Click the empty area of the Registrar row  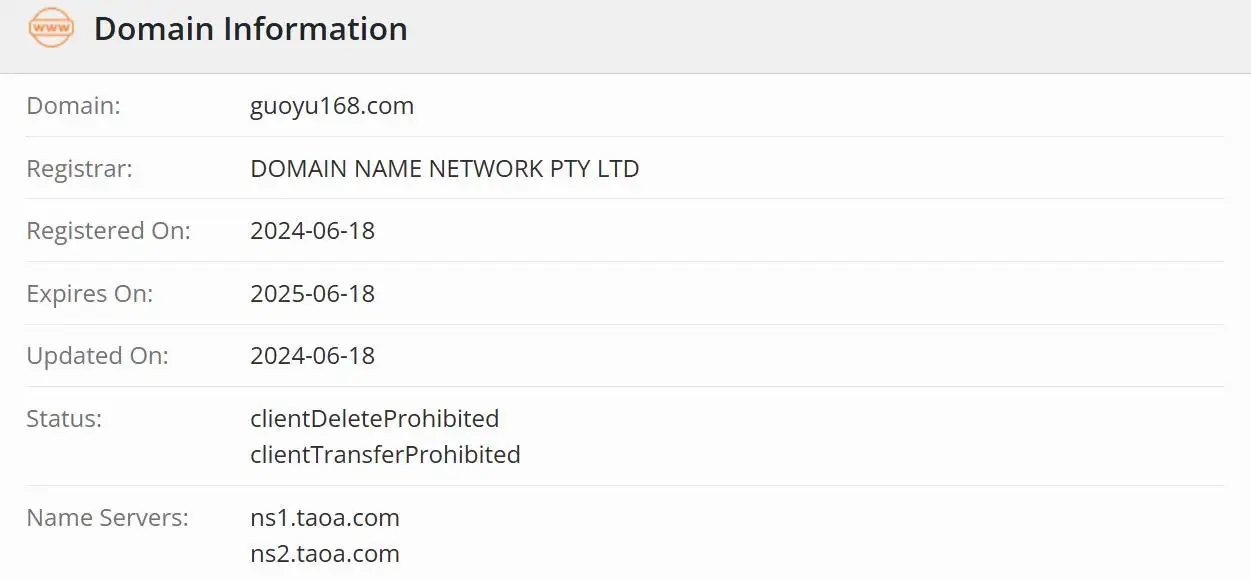(930, 169)
